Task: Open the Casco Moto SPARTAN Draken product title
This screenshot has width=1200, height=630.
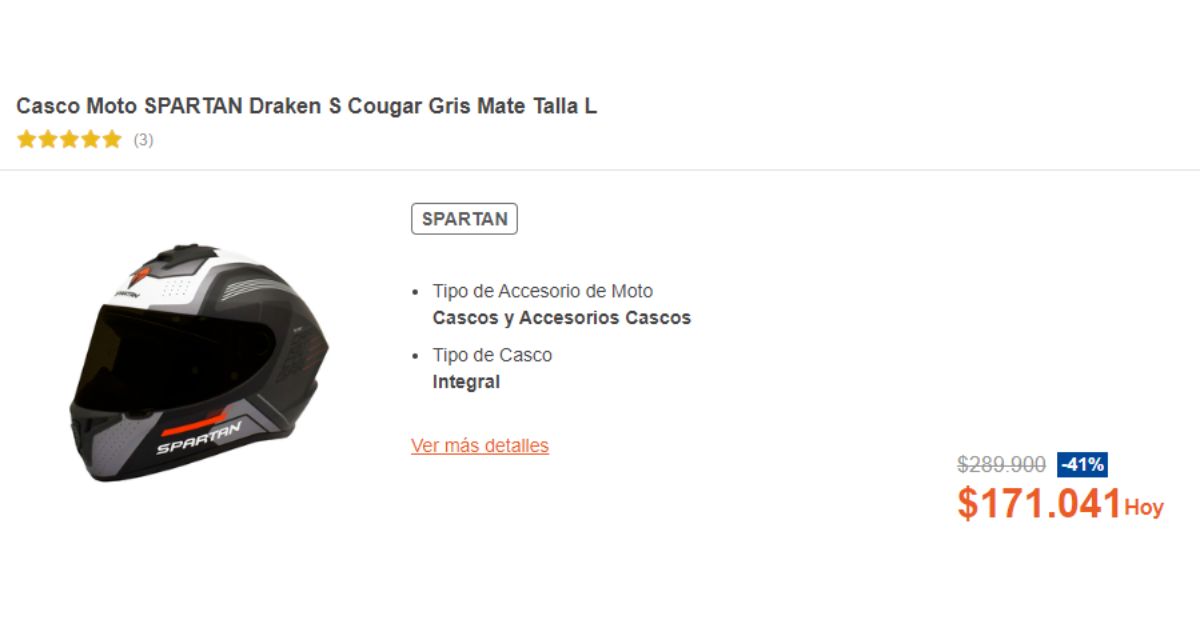Action: click(306, 106)
